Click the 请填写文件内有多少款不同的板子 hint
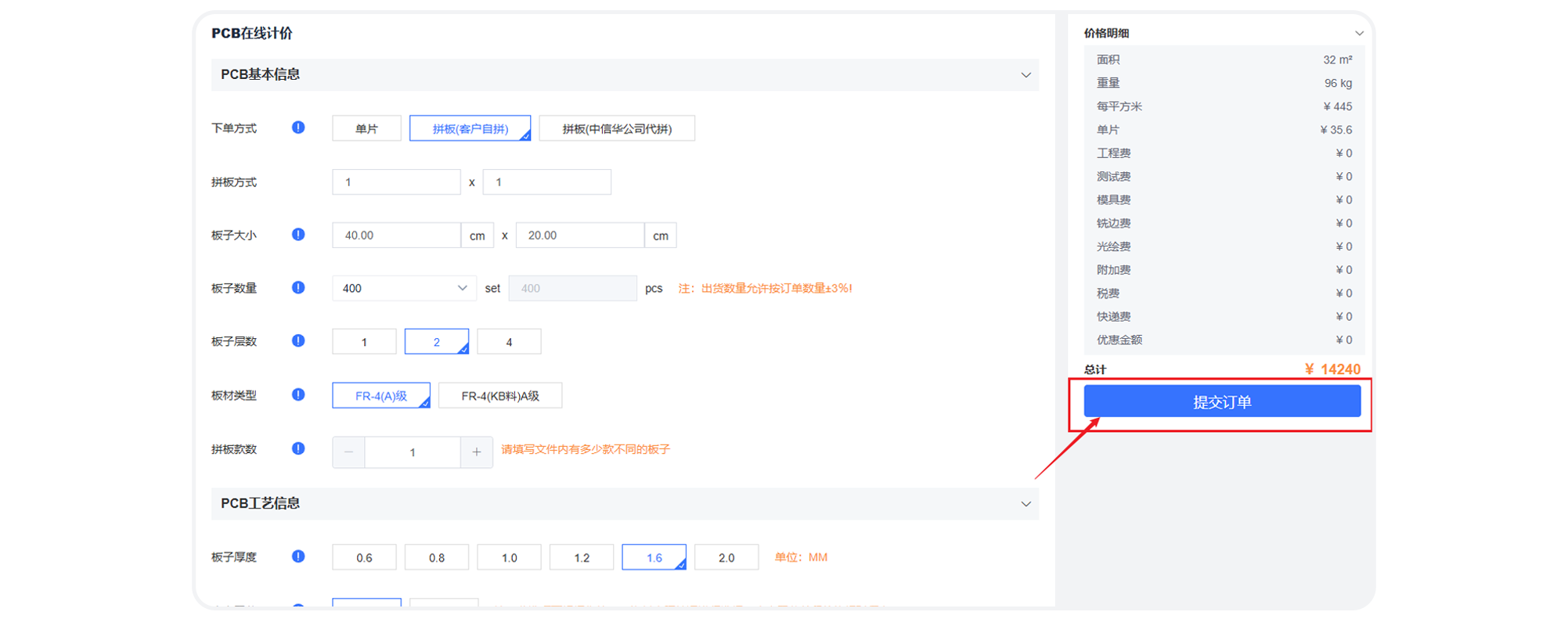Image resolution: width=1568 pixels, height=637 pixels. tap(586, 449)
